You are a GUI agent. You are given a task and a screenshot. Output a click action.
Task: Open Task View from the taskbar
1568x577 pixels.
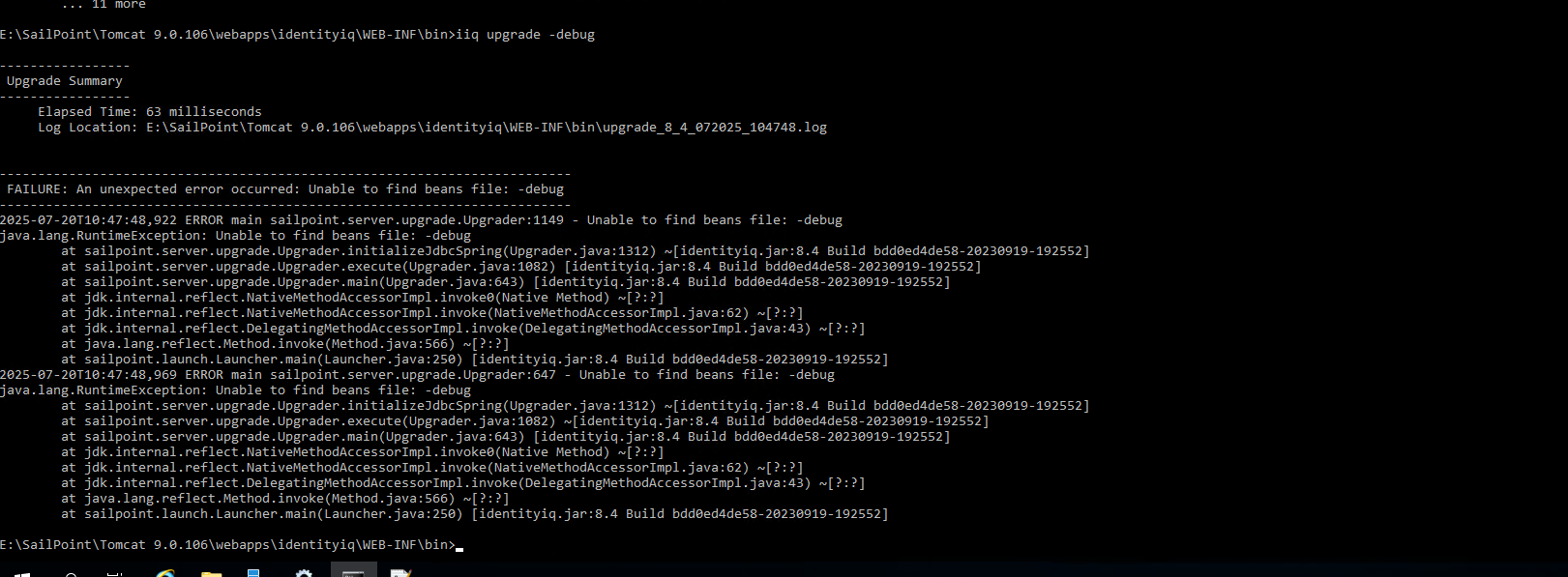click(115, 574)
